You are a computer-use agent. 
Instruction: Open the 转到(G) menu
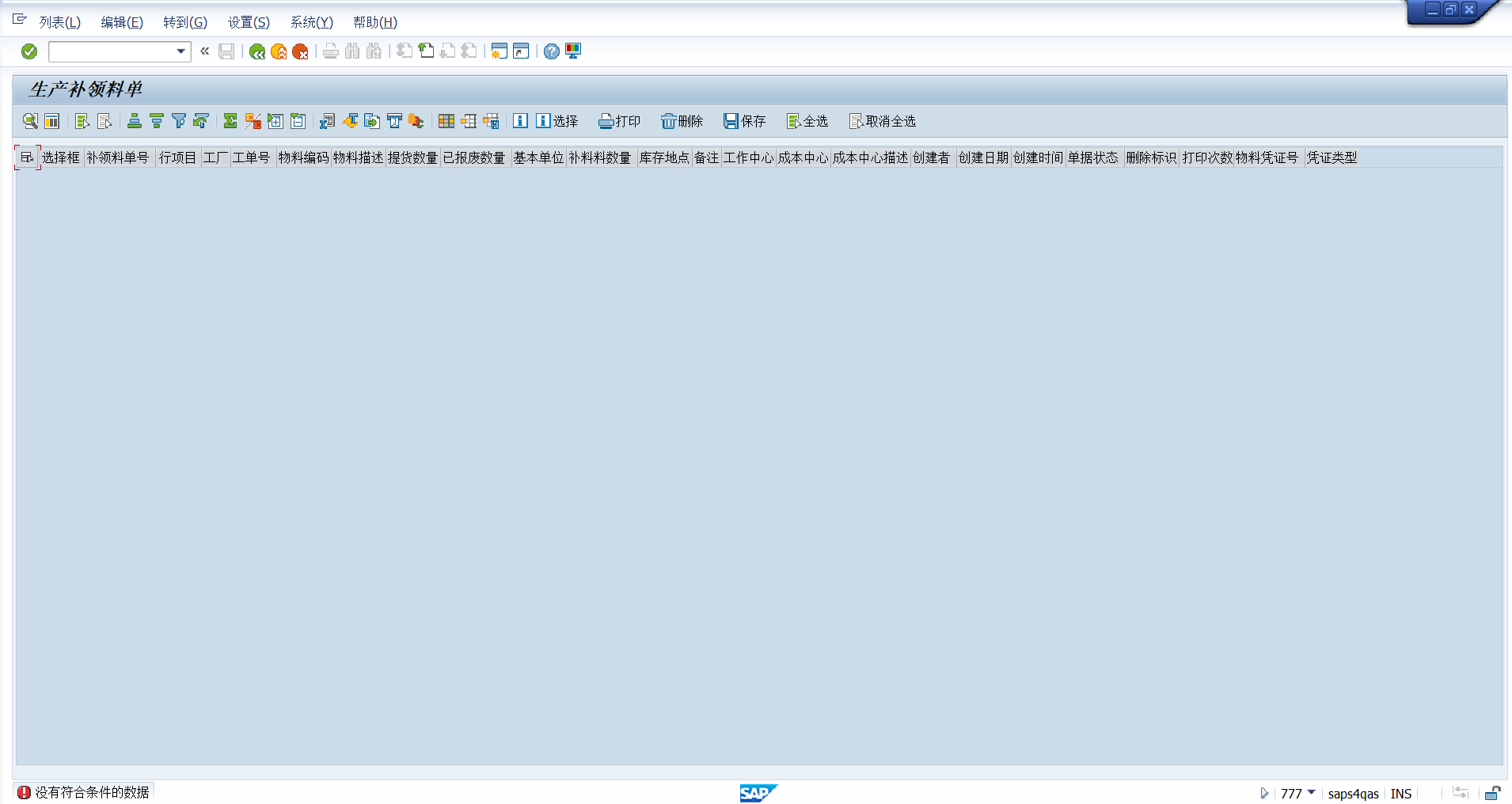pyautogui.click(x=185, y=22)
